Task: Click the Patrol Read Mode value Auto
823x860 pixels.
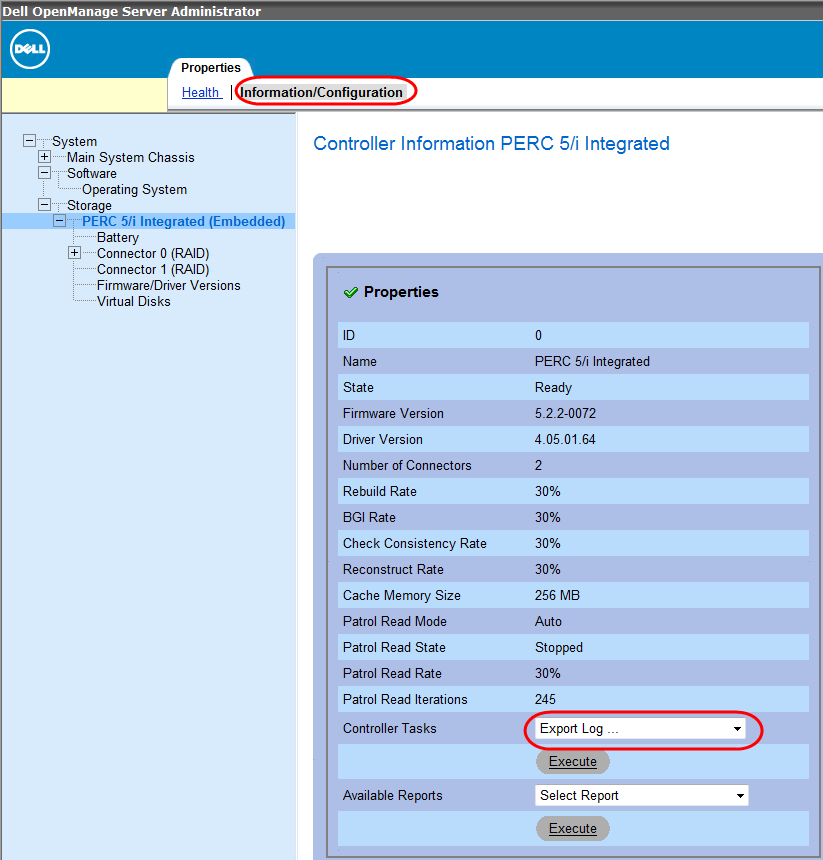Action: (x=548, y=621)
